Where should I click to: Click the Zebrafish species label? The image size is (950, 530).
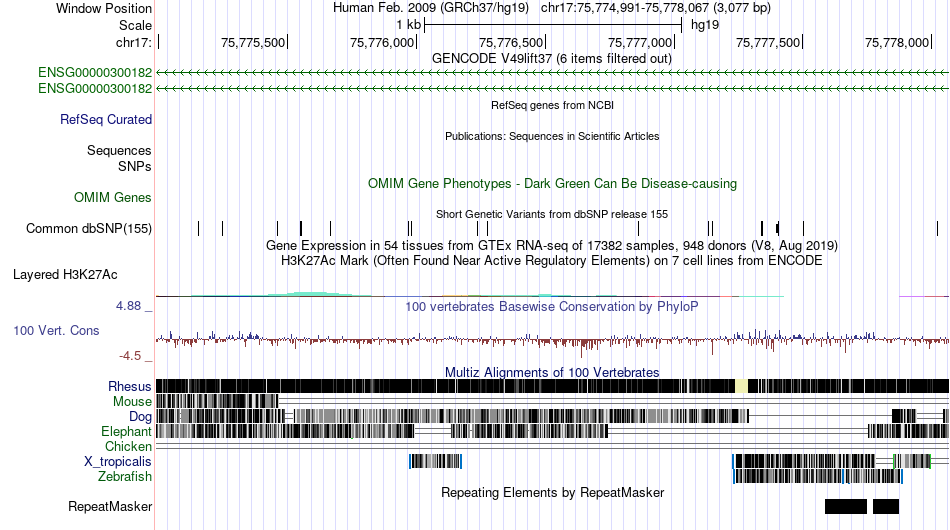click(125, 477)
